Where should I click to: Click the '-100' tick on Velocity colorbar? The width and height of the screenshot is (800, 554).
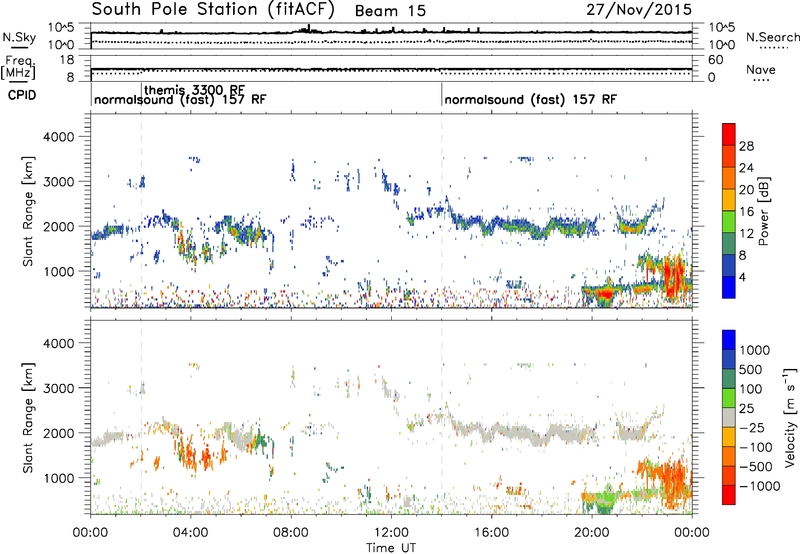[x=756, y=447]
